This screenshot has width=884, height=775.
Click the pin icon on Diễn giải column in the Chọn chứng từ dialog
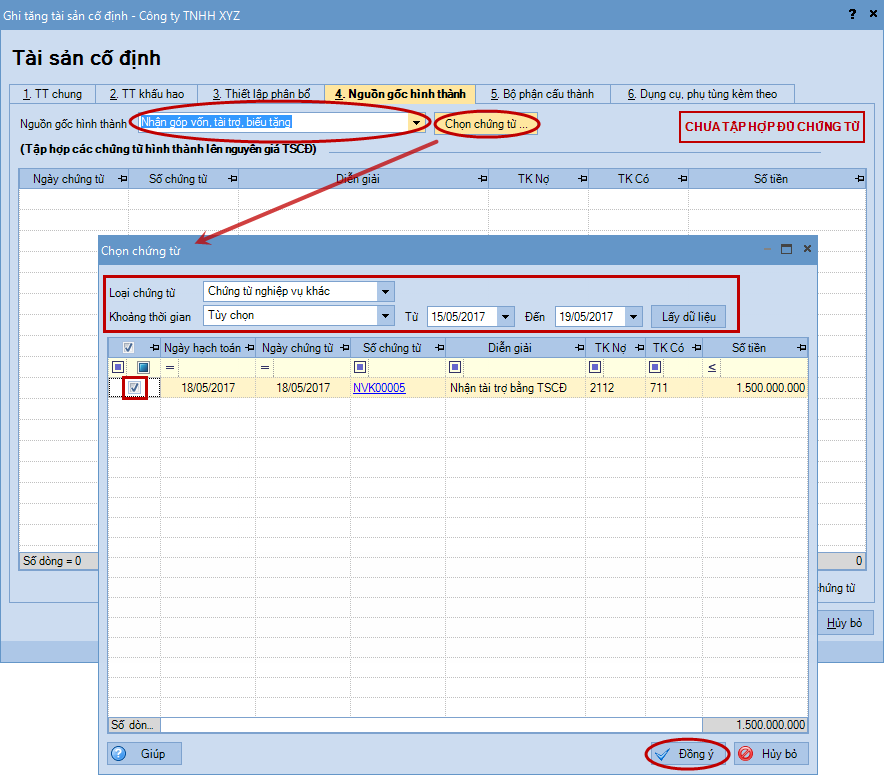coord(580,348)
